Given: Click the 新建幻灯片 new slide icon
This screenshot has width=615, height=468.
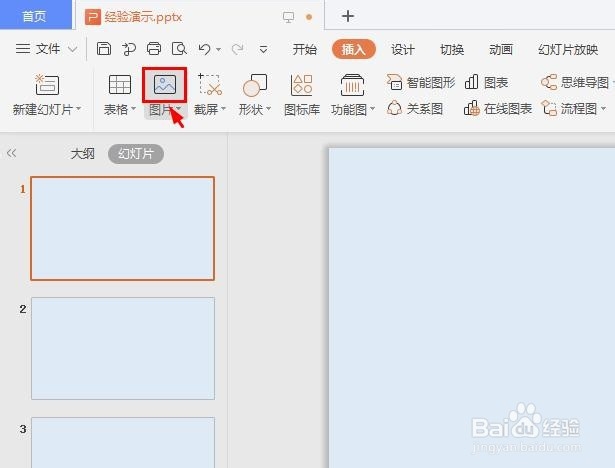Looking at the screenshot, I should click(x=47, y=85).
